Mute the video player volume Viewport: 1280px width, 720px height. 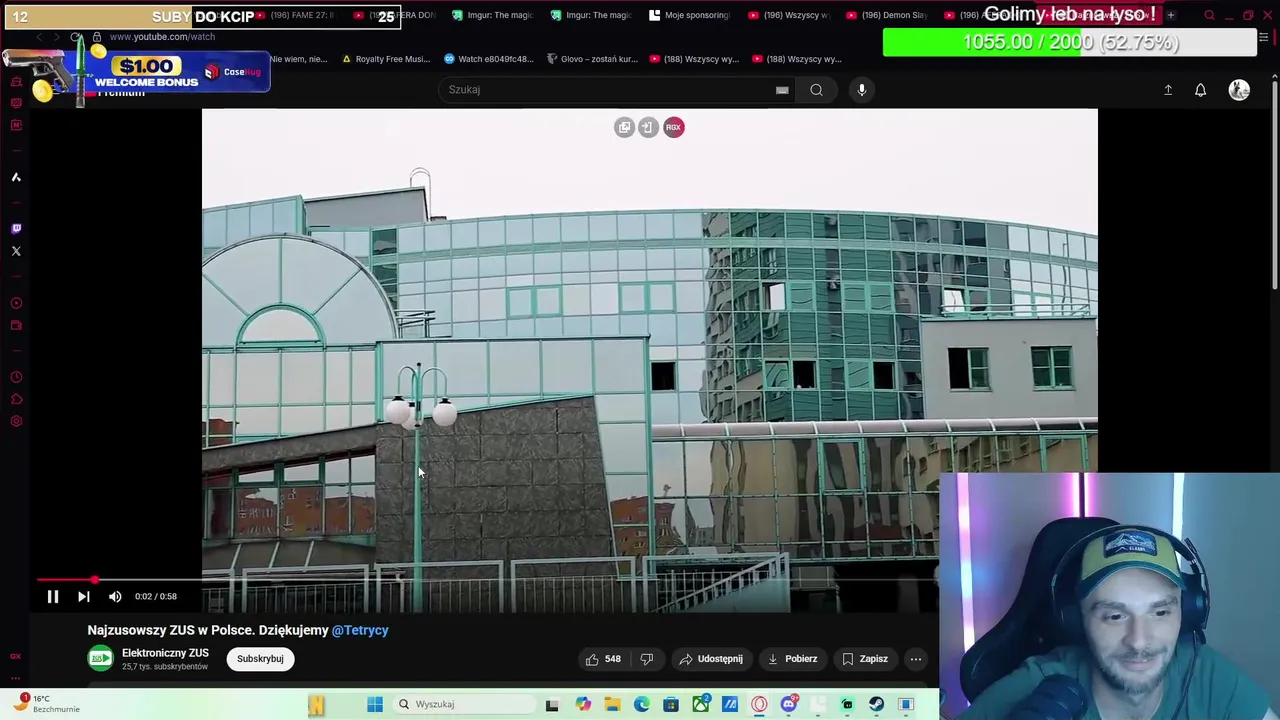(115, 597)
